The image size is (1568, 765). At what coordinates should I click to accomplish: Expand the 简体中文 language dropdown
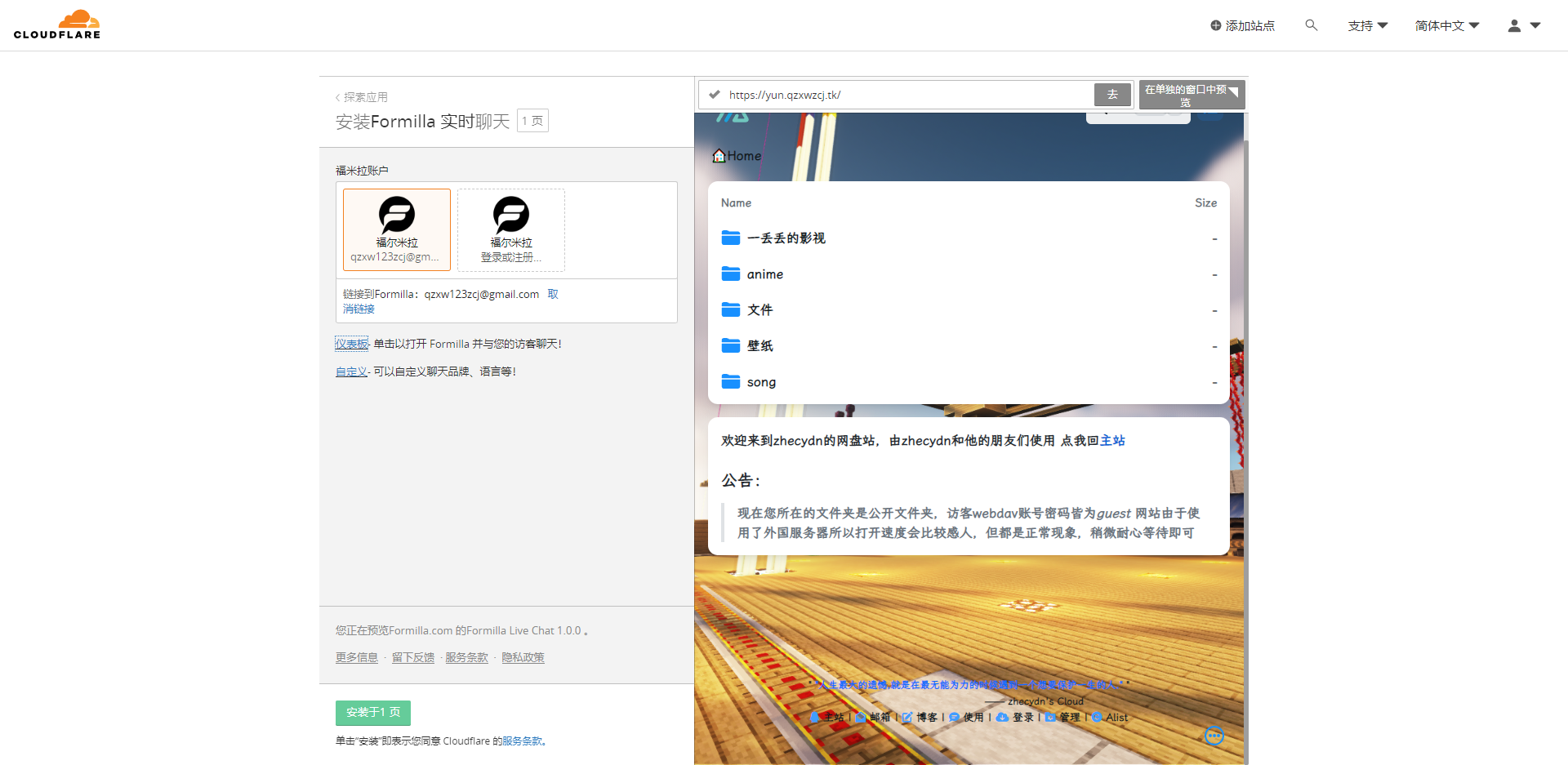coord(1446,26)
